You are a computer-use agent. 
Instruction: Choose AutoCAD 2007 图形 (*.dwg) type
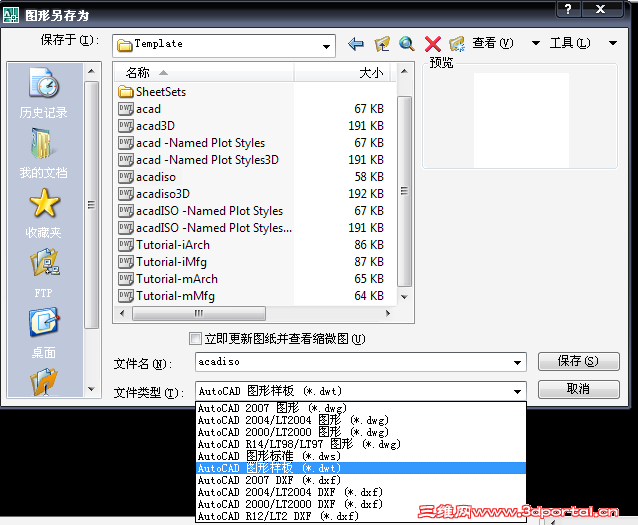(x=361, y=408)
